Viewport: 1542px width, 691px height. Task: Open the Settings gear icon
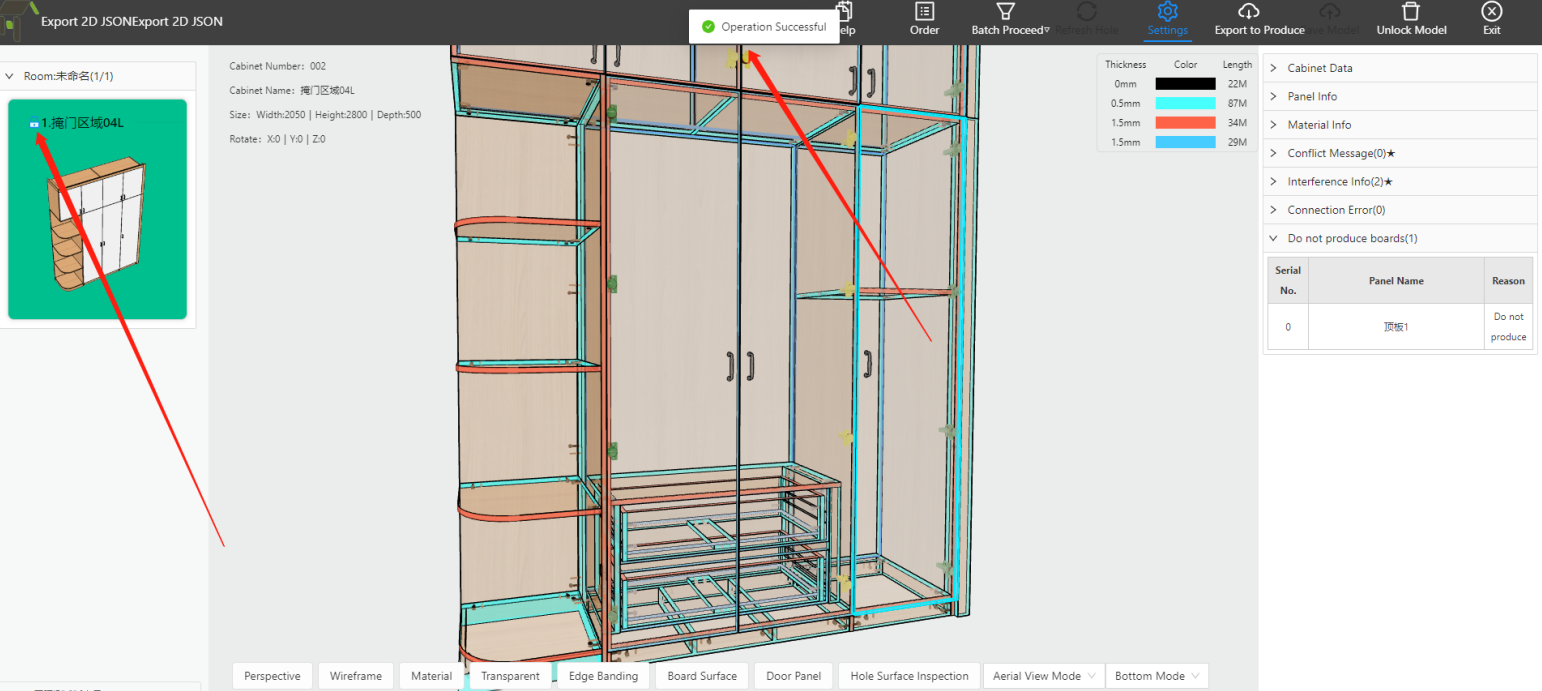[1167, 12]
